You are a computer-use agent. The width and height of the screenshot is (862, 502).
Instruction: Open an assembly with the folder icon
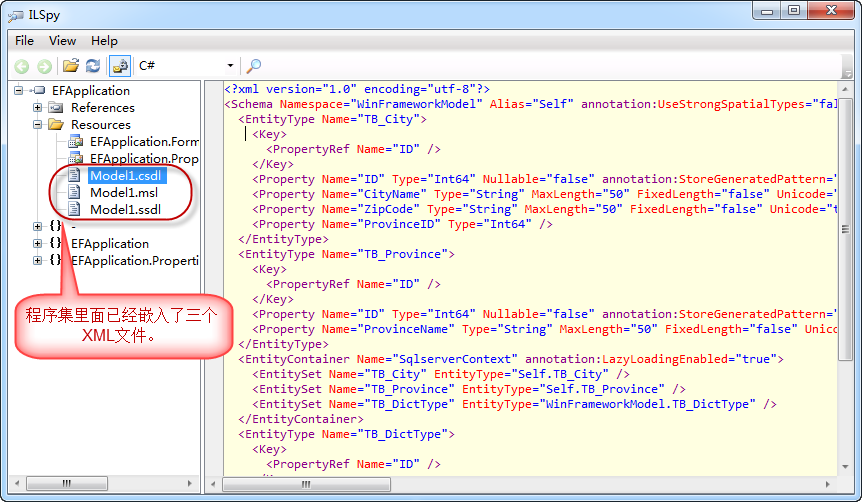click(70, 66)
